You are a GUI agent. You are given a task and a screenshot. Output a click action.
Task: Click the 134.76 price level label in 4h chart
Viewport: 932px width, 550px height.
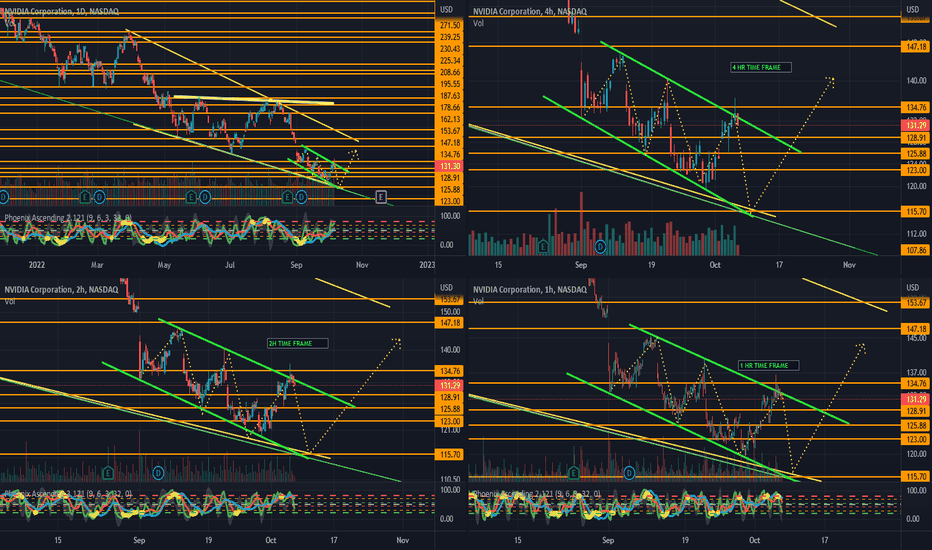click(x=916, y=107)
